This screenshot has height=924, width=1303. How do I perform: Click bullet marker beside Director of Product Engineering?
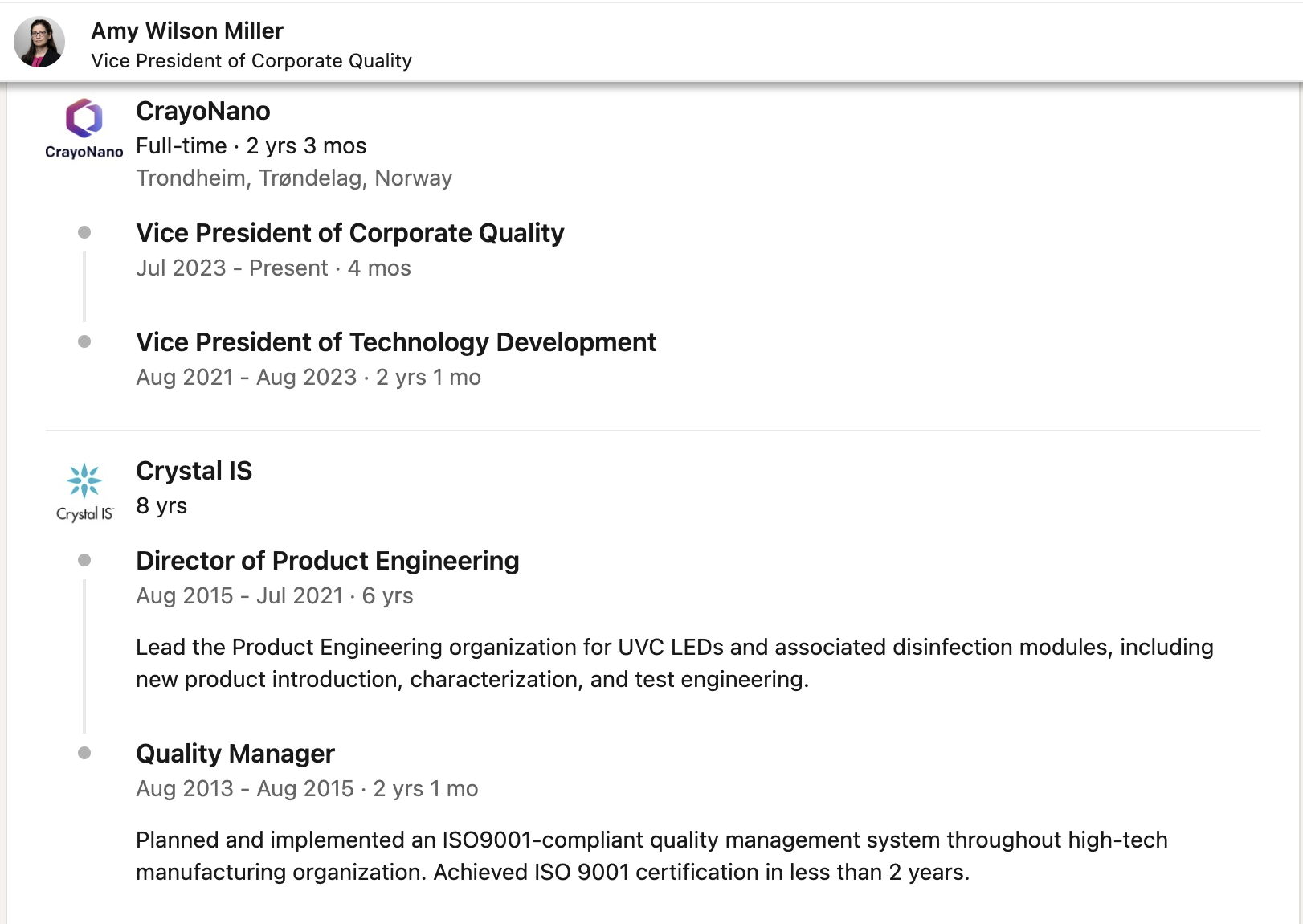pyautogui.click(x=84, y=560)
